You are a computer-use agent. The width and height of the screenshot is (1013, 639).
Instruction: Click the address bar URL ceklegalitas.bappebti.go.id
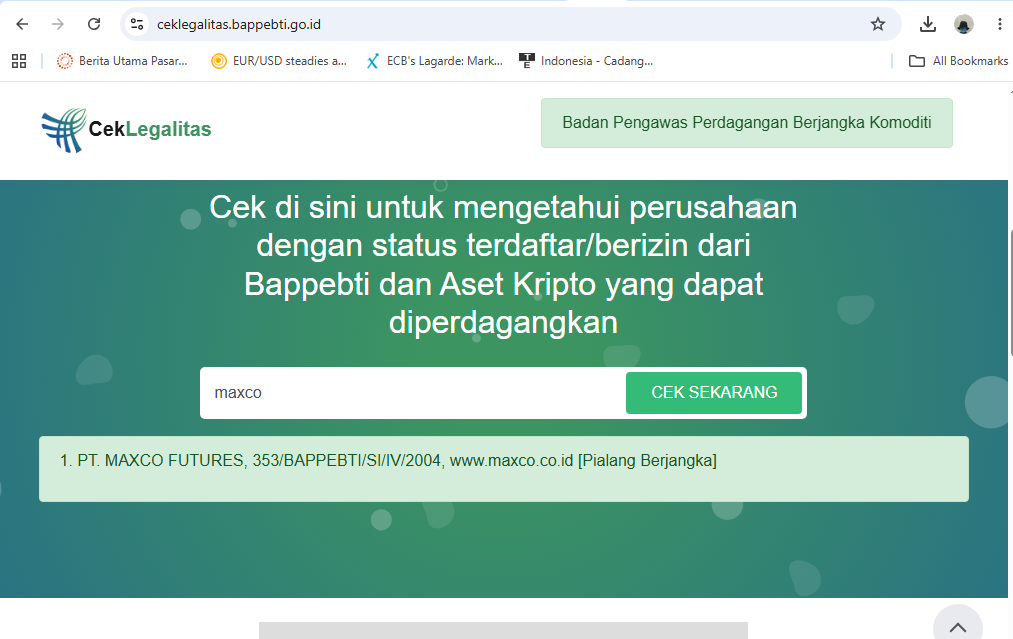click(x=239, y=25)
